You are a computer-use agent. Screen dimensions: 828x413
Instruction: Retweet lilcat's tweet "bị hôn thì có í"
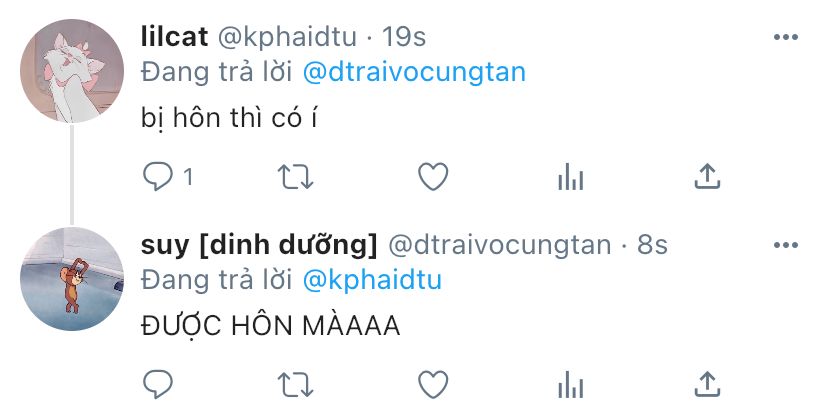pos(295,176)
